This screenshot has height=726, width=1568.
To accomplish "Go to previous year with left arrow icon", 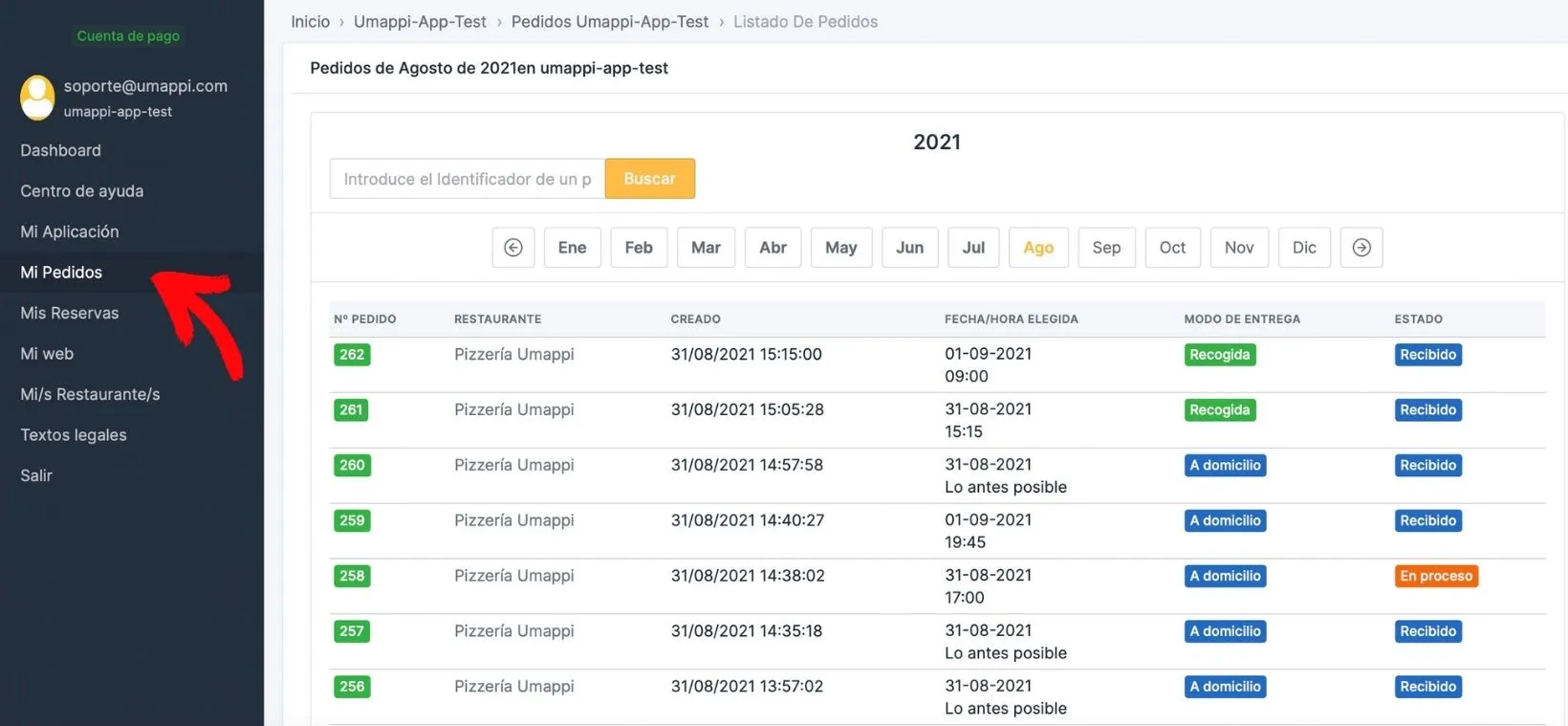I will [x=513, y=248].
